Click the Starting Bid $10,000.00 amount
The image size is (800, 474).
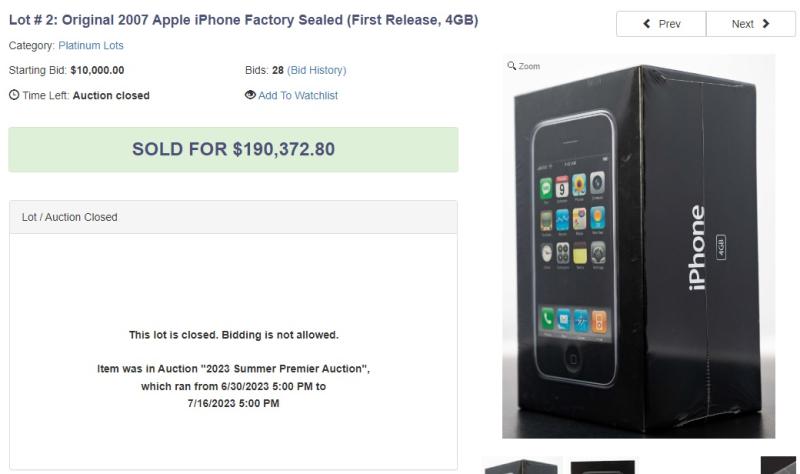click(x=97, y=70)
